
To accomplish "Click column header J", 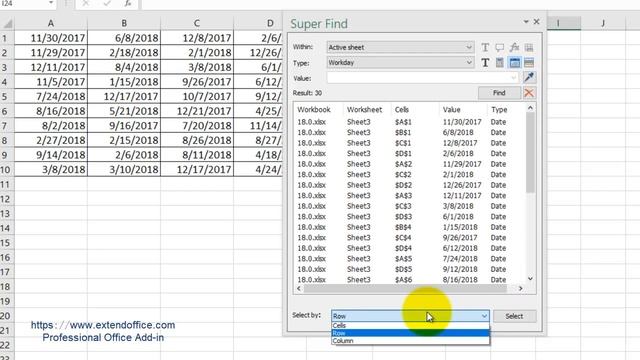I will point(603,23).
